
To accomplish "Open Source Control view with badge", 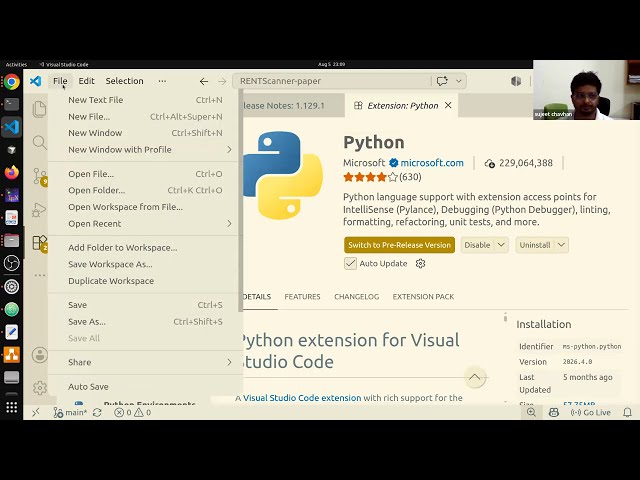I will [x=40, y=176].
